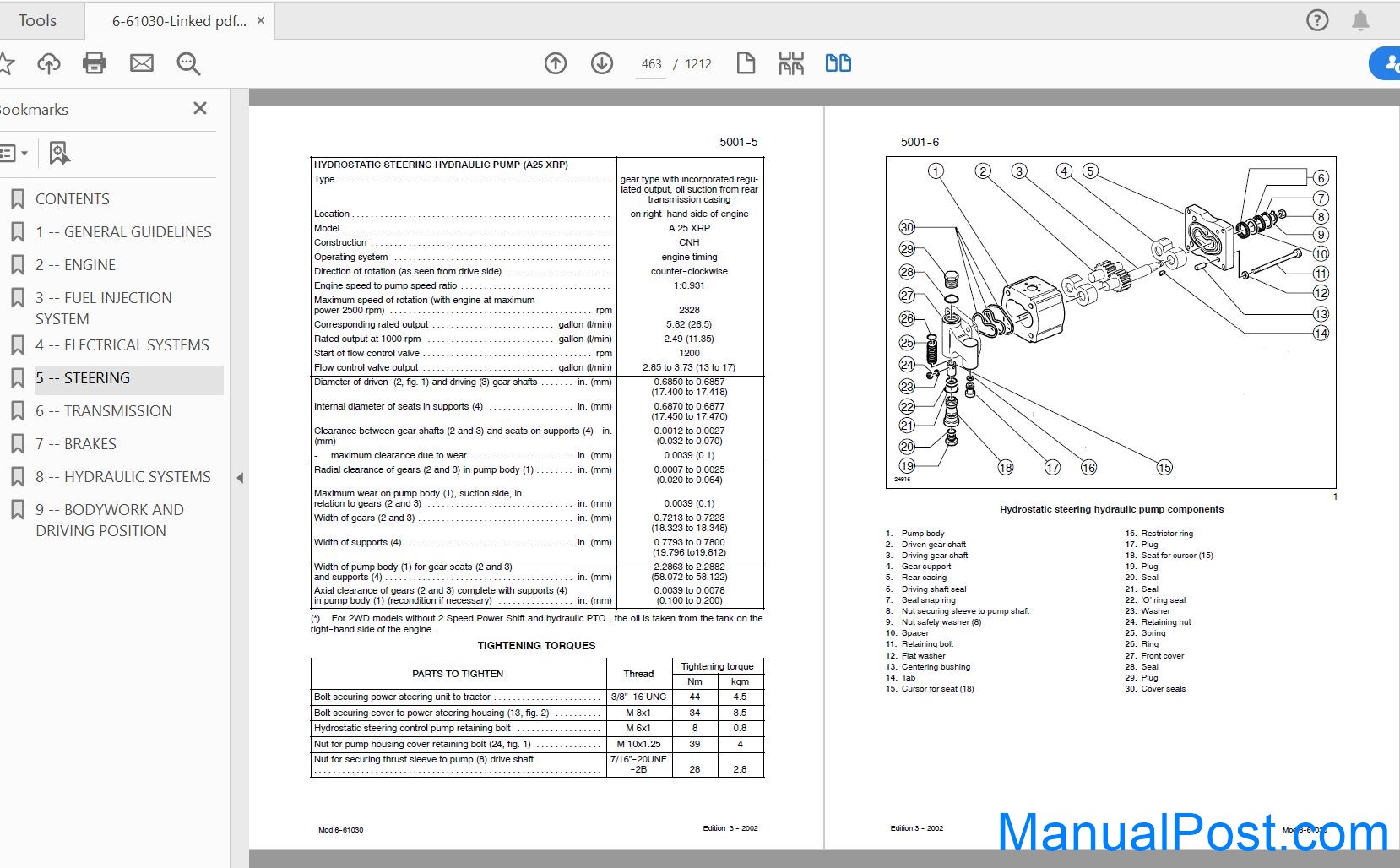This screenshot has height=868, width=1400.
Task: Click page label '5001-5'
Action: click(738, 142)
